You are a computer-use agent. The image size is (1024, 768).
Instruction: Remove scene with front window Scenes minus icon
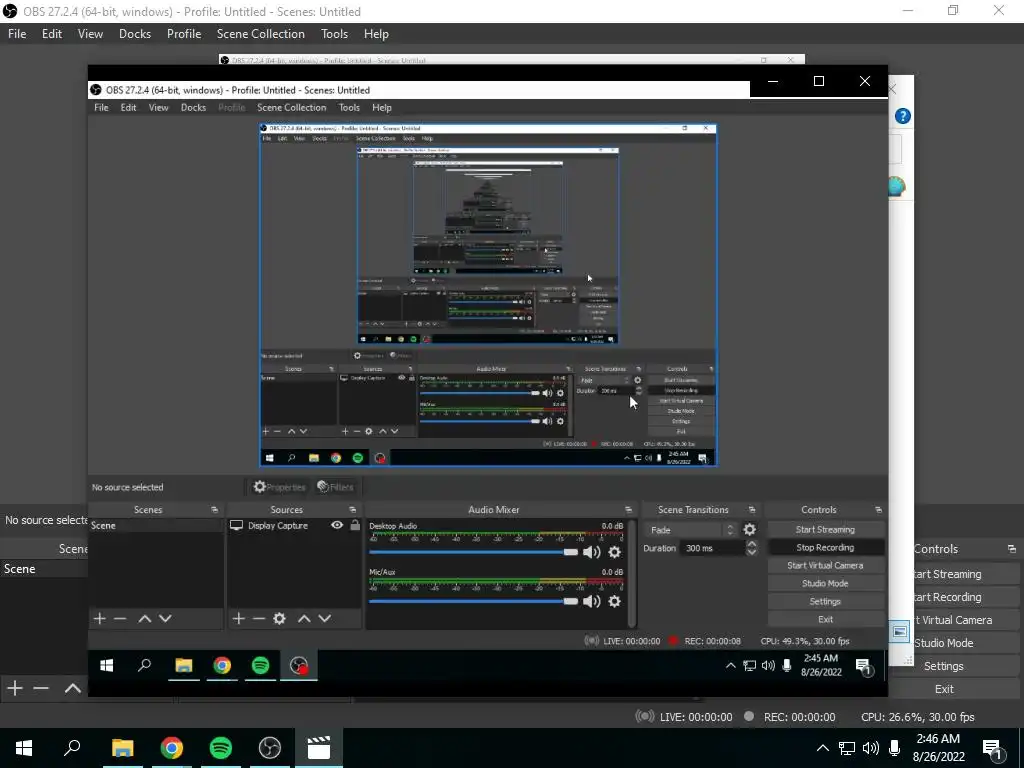120,618
